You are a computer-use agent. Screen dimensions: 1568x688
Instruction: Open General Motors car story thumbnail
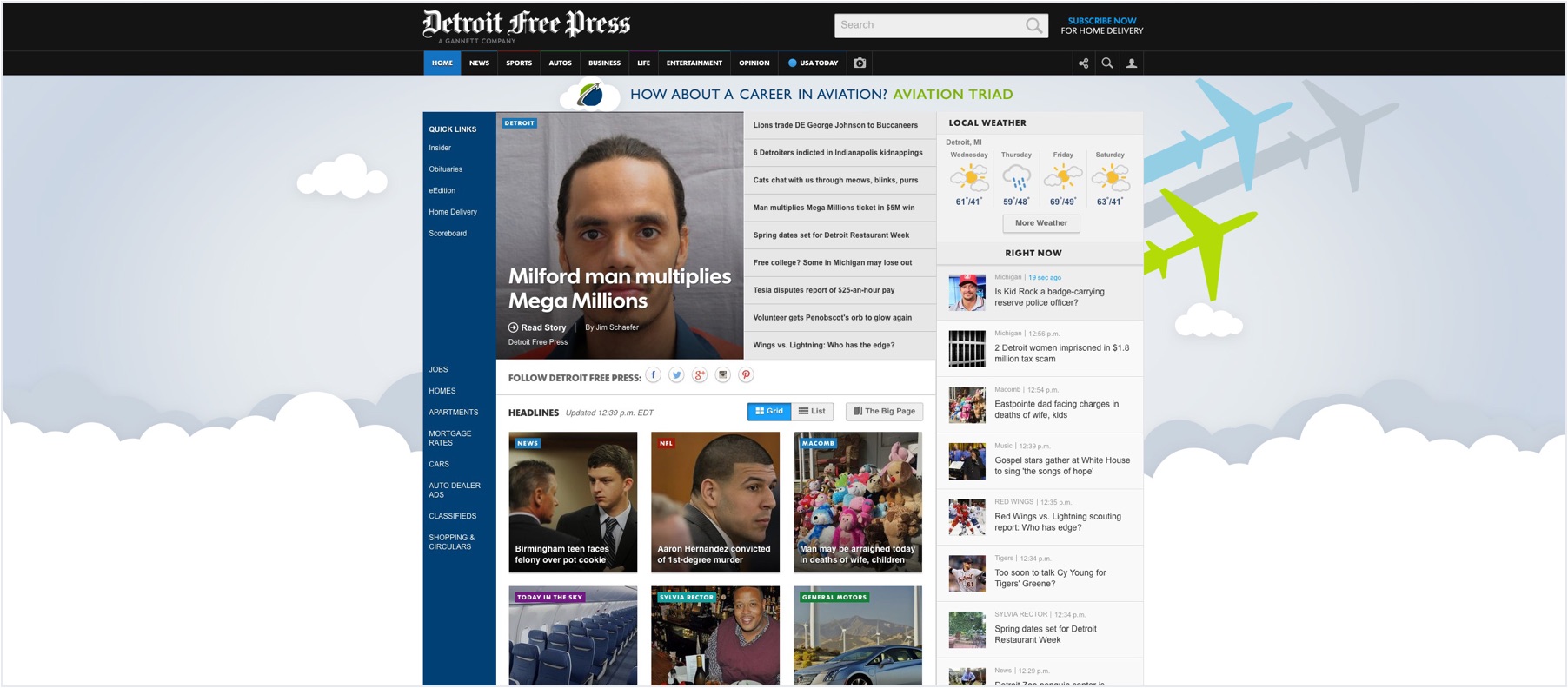[x=858, y=636]
